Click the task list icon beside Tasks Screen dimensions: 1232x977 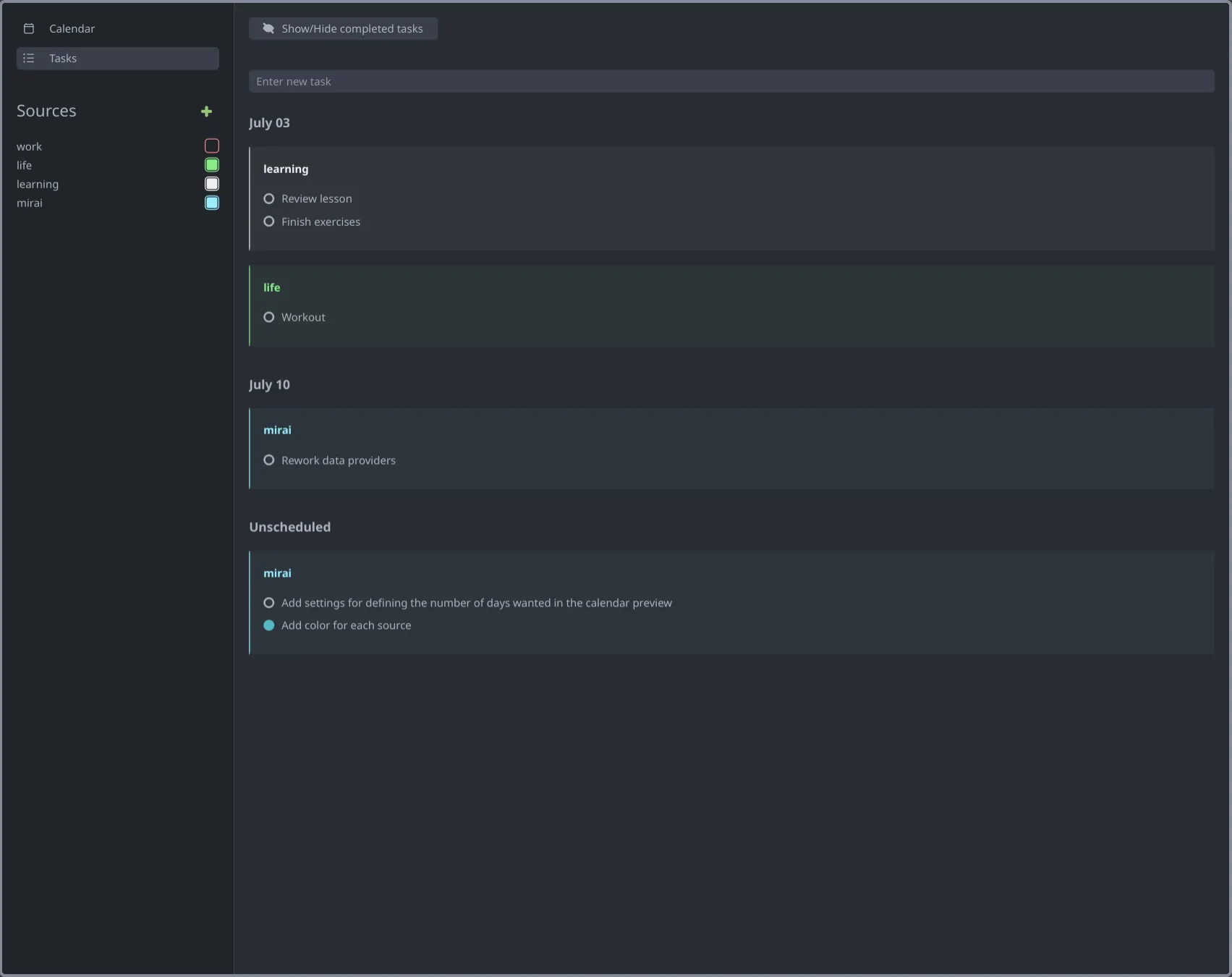click(29, 59)
